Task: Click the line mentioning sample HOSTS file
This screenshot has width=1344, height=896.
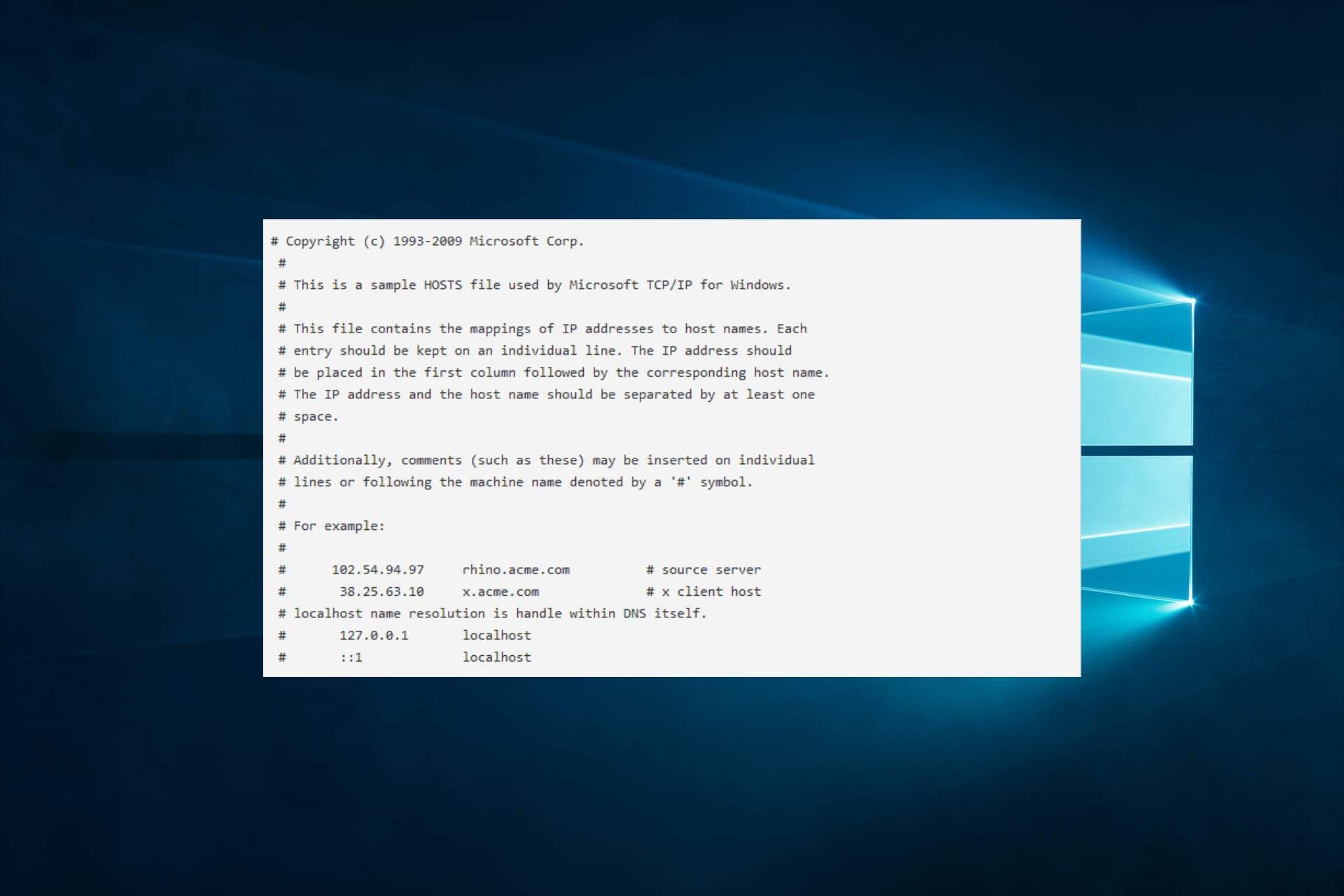Action: [x=535, y=285]
